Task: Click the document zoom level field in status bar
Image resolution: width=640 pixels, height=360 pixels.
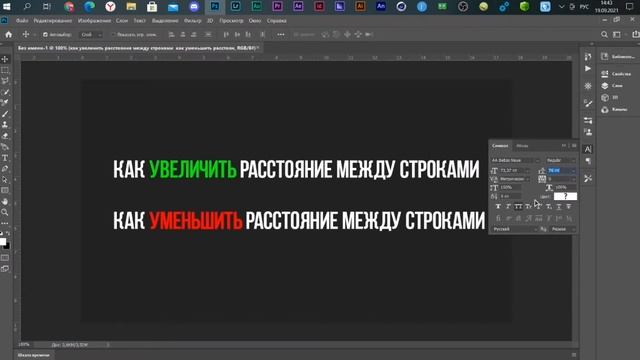Action: click(x=24, y=345)
